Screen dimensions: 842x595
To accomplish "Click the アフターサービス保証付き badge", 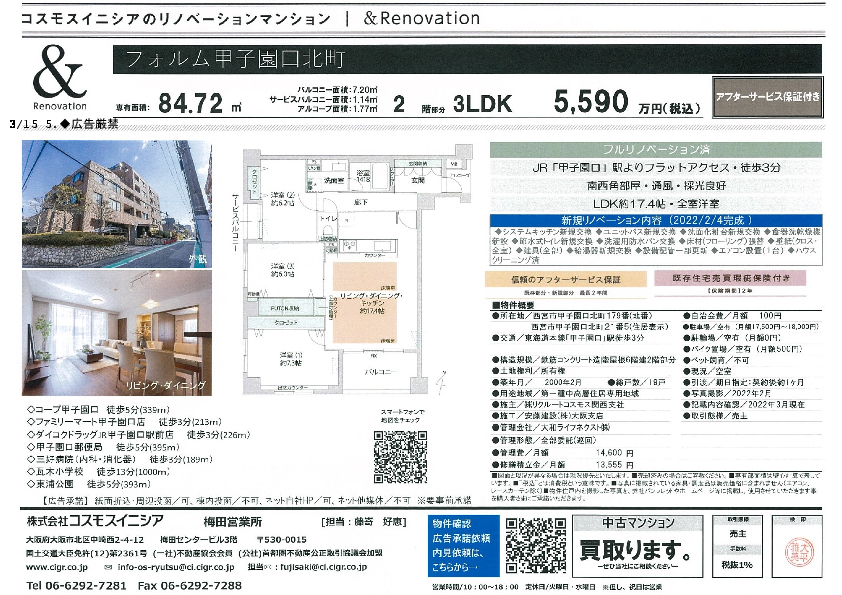I will 768,98.
